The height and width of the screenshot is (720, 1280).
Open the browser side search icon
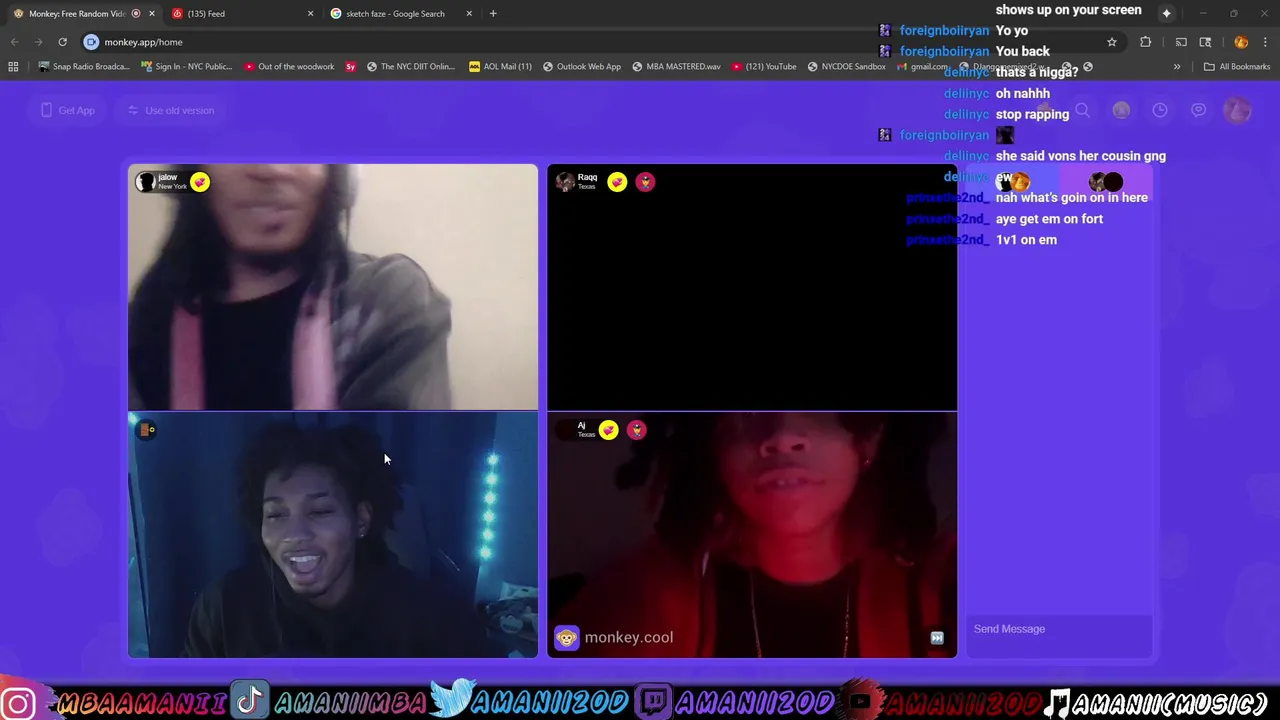pyautogui.click(x=1205, y=42)
